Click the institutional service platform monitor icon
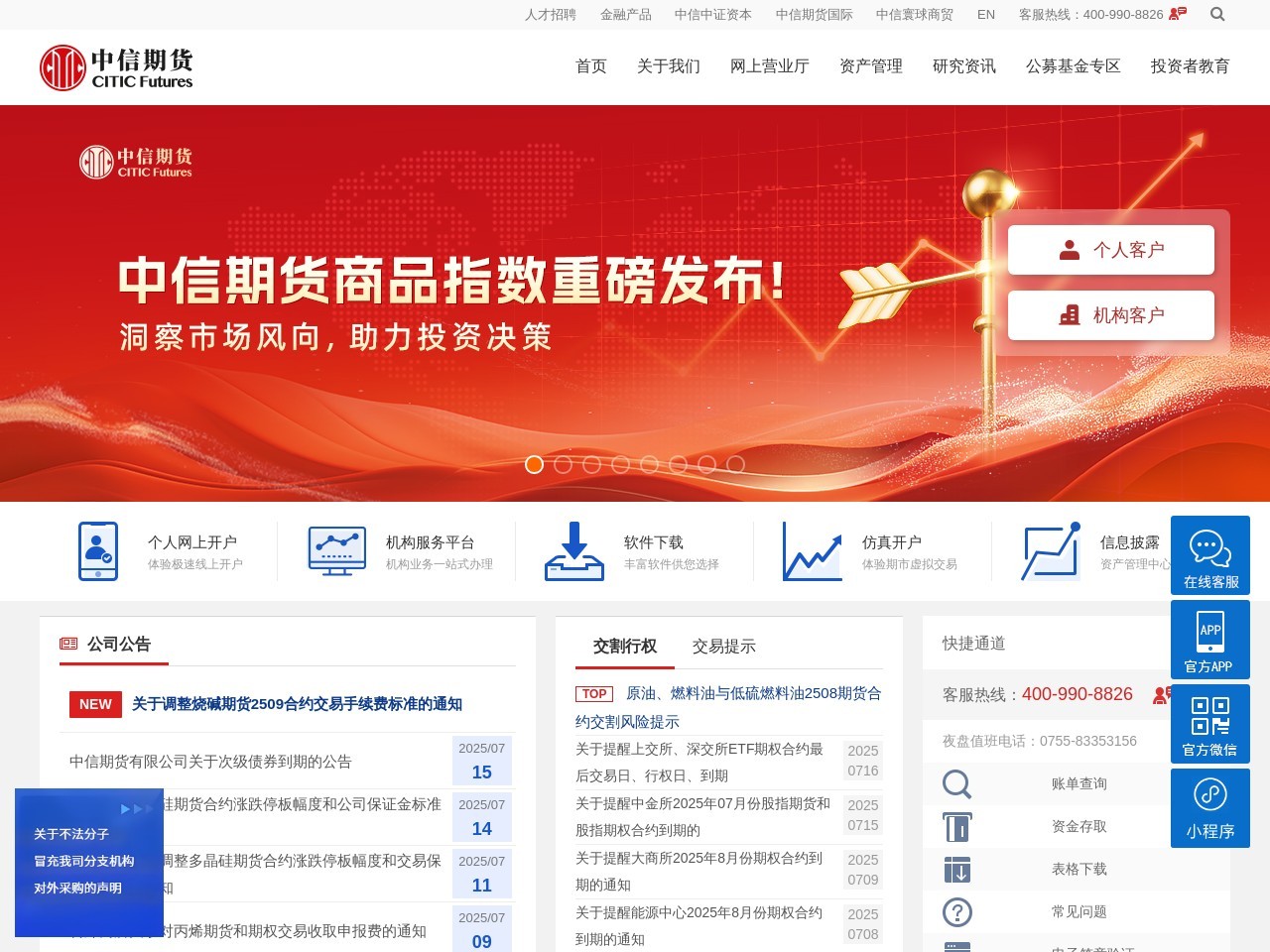 336,551
